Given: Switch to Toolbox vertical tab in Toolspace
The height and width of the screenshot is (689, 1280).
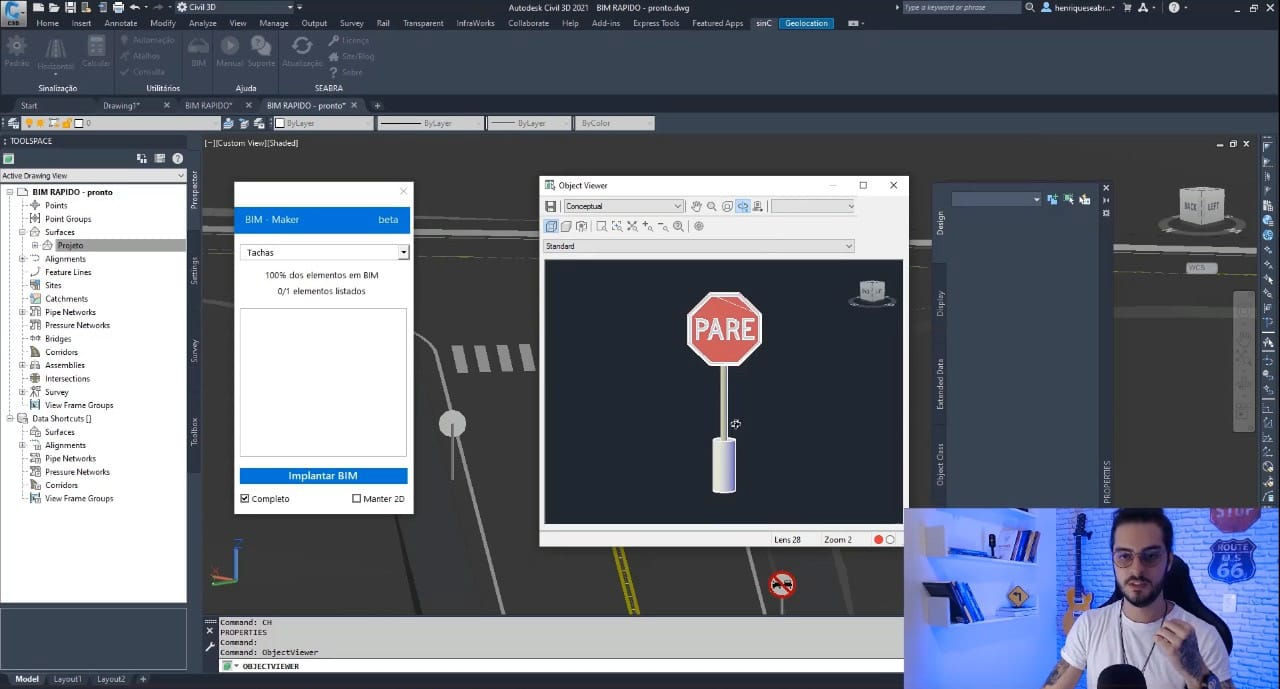Looking at the screenshot, I should click(195, 431).
